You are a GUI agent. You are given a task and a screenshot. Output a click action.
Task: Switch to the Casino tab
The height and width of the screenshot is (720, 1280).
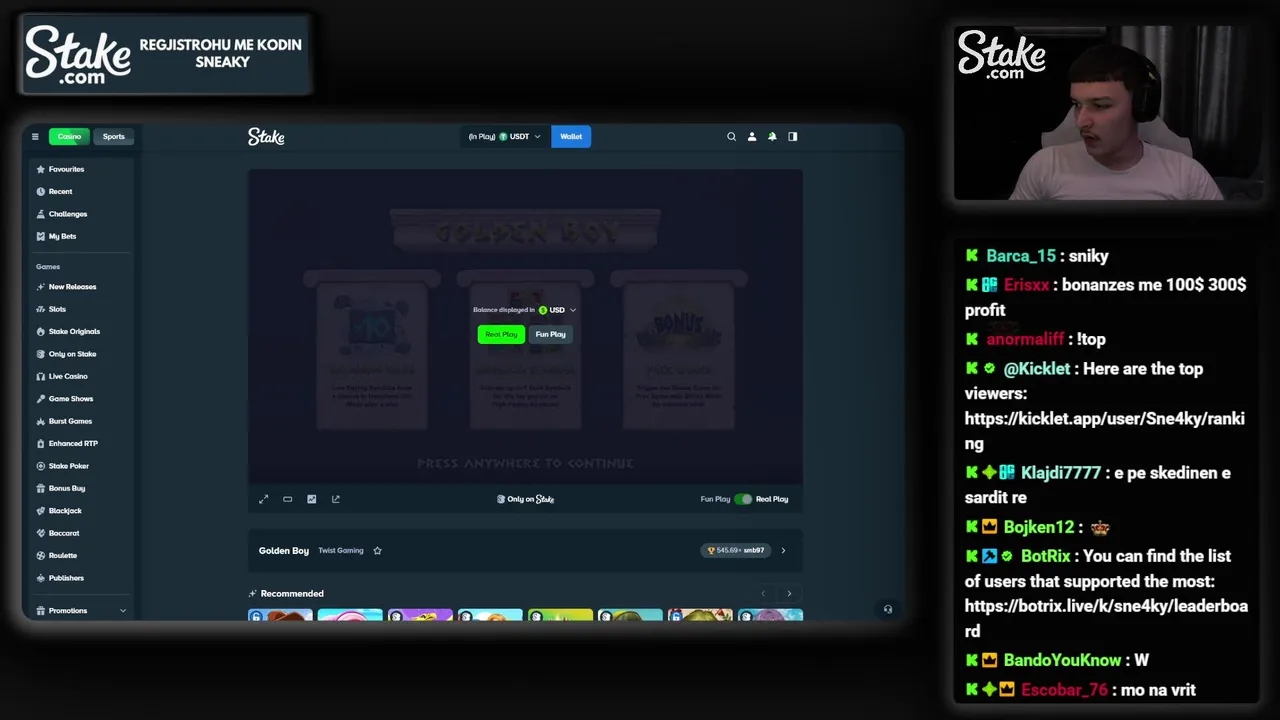69,137
